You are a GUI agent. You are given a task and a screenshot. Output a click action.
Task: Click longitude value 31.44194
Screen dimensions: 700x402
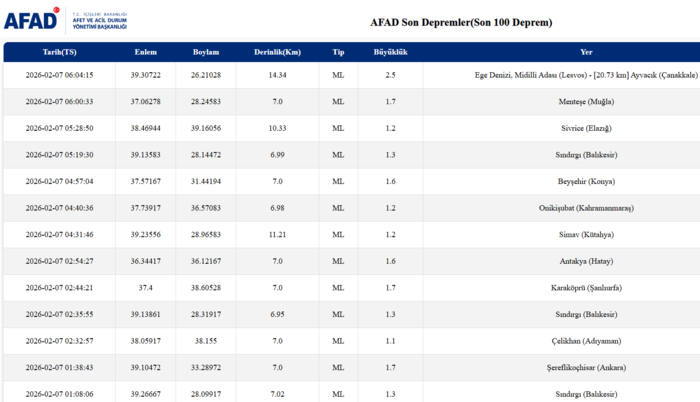(x=206, y=181)
